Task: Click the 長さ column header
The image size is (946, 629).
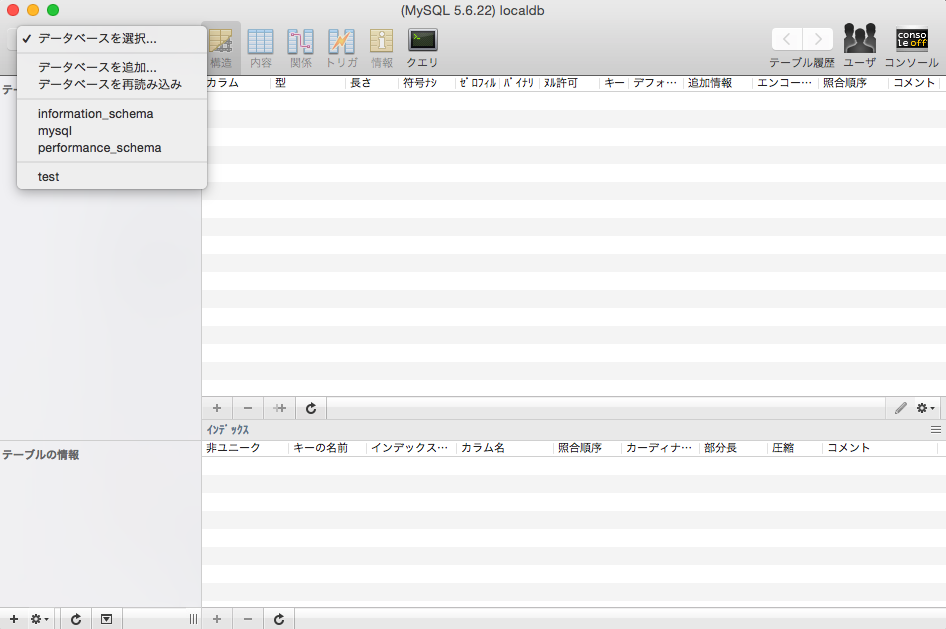Action: click(x=372, y=83)
